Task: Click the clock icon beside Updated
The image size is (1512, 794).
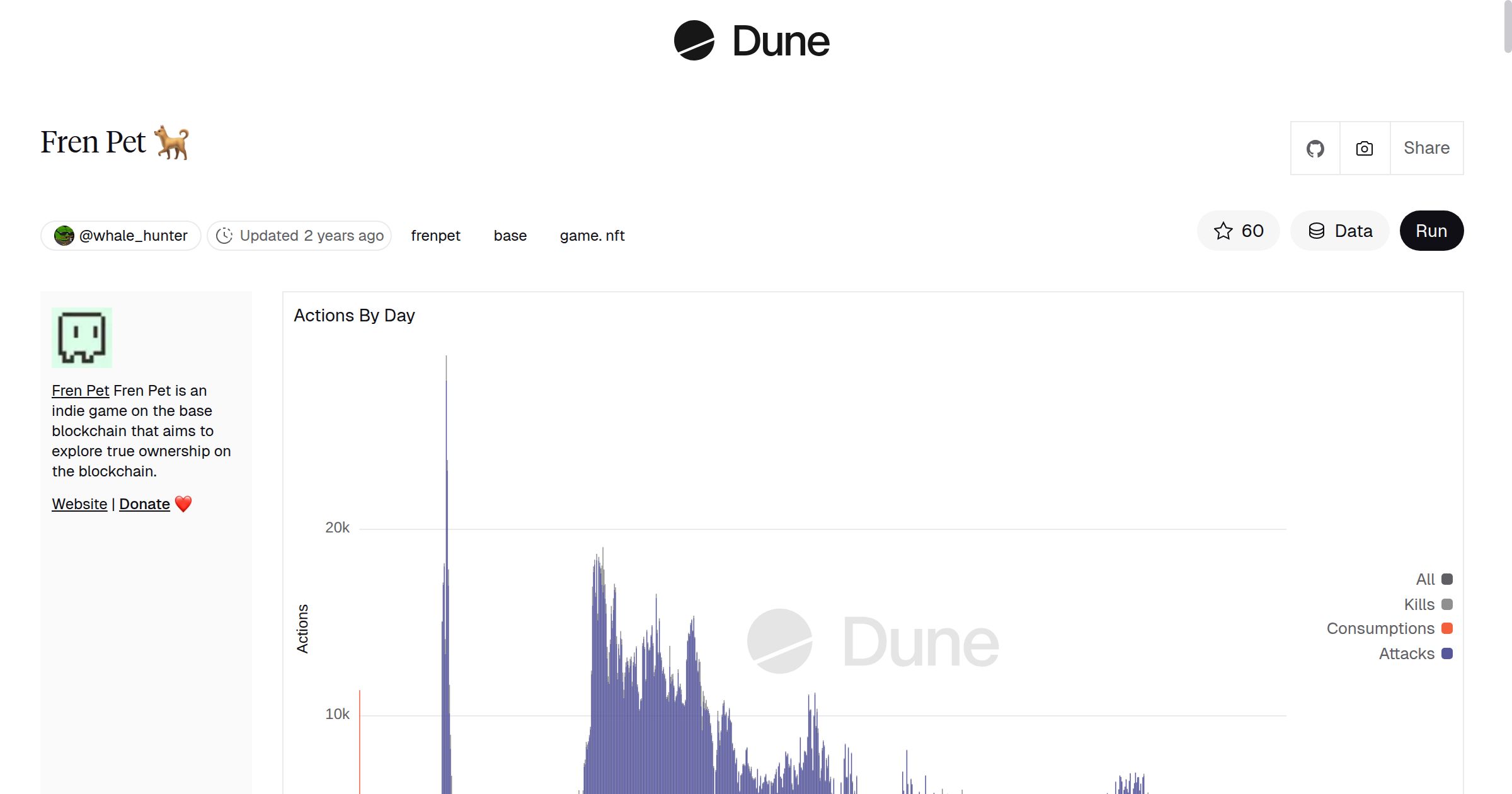Action: pyautogui.click(x=224, y=236)
